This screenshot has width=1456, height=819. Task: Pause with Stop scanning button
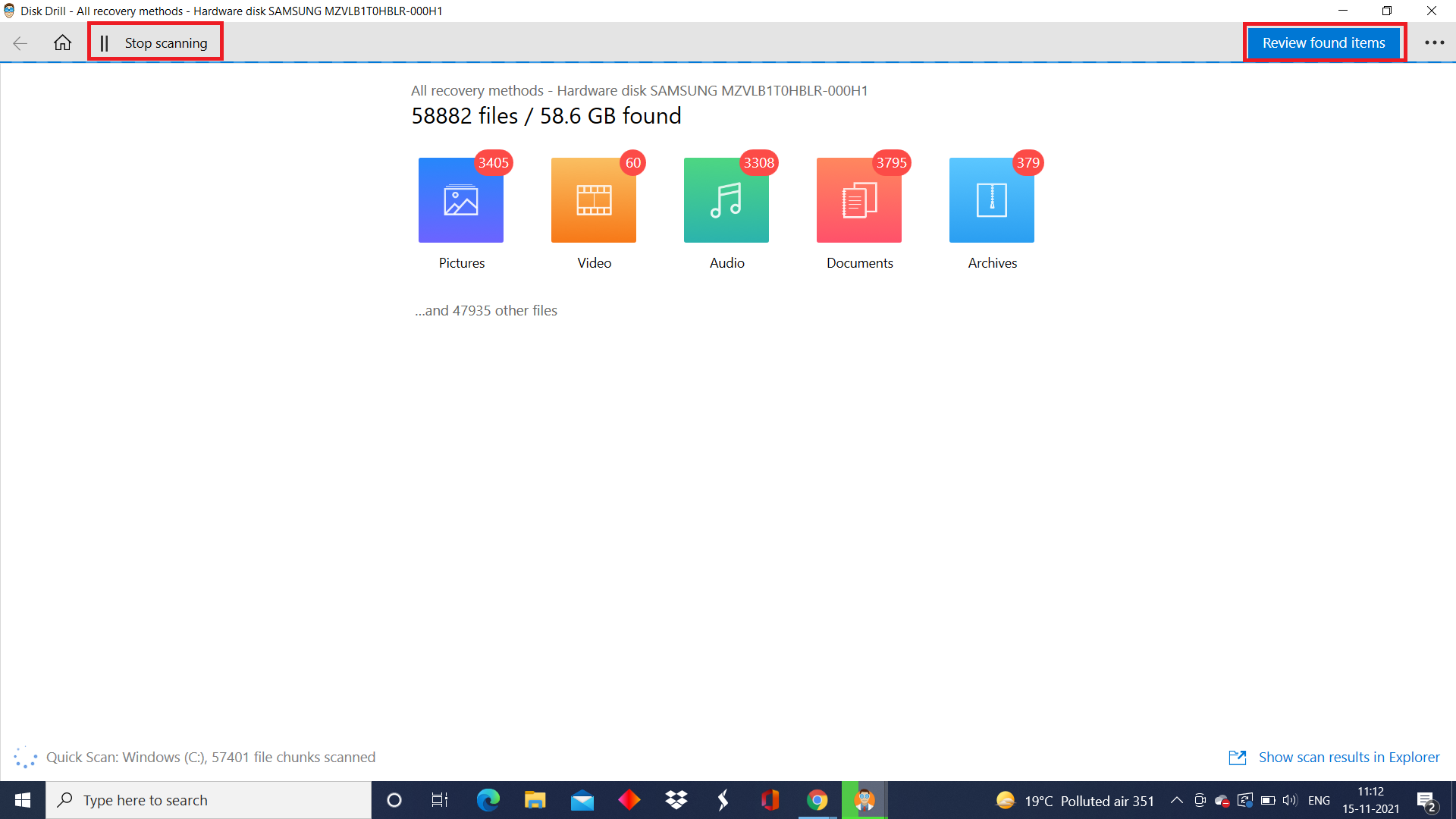click(x=155, y=43)
